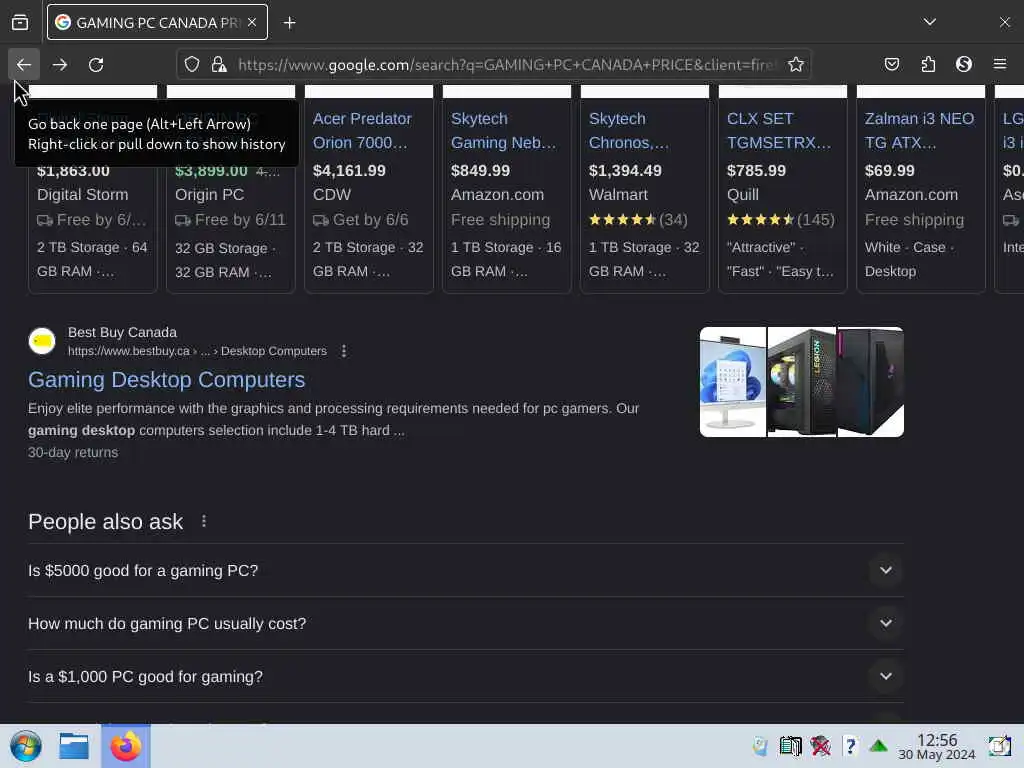
Task: Open the Extensions puzzle icon
Action: tap(928, 64)
